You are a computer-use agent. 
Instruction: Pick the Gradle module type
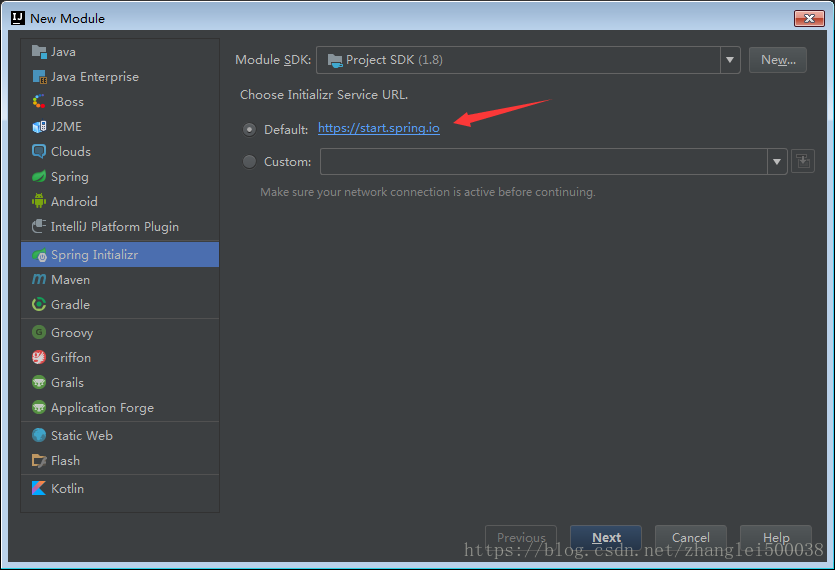pos(120,305)
